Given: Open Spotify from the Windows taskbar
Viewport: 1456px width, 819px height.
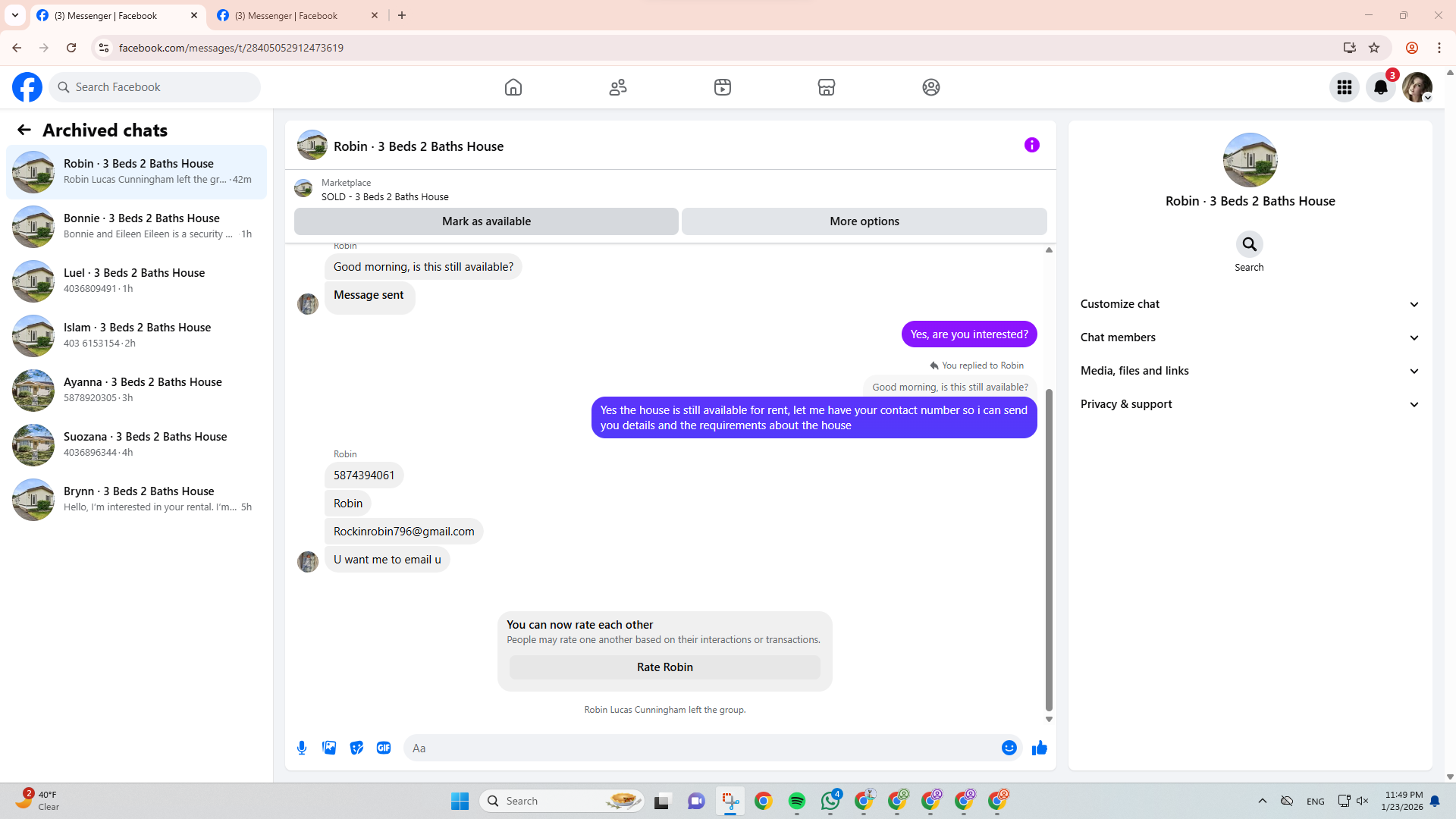Looking at the screenshot, I should [796, 801].
